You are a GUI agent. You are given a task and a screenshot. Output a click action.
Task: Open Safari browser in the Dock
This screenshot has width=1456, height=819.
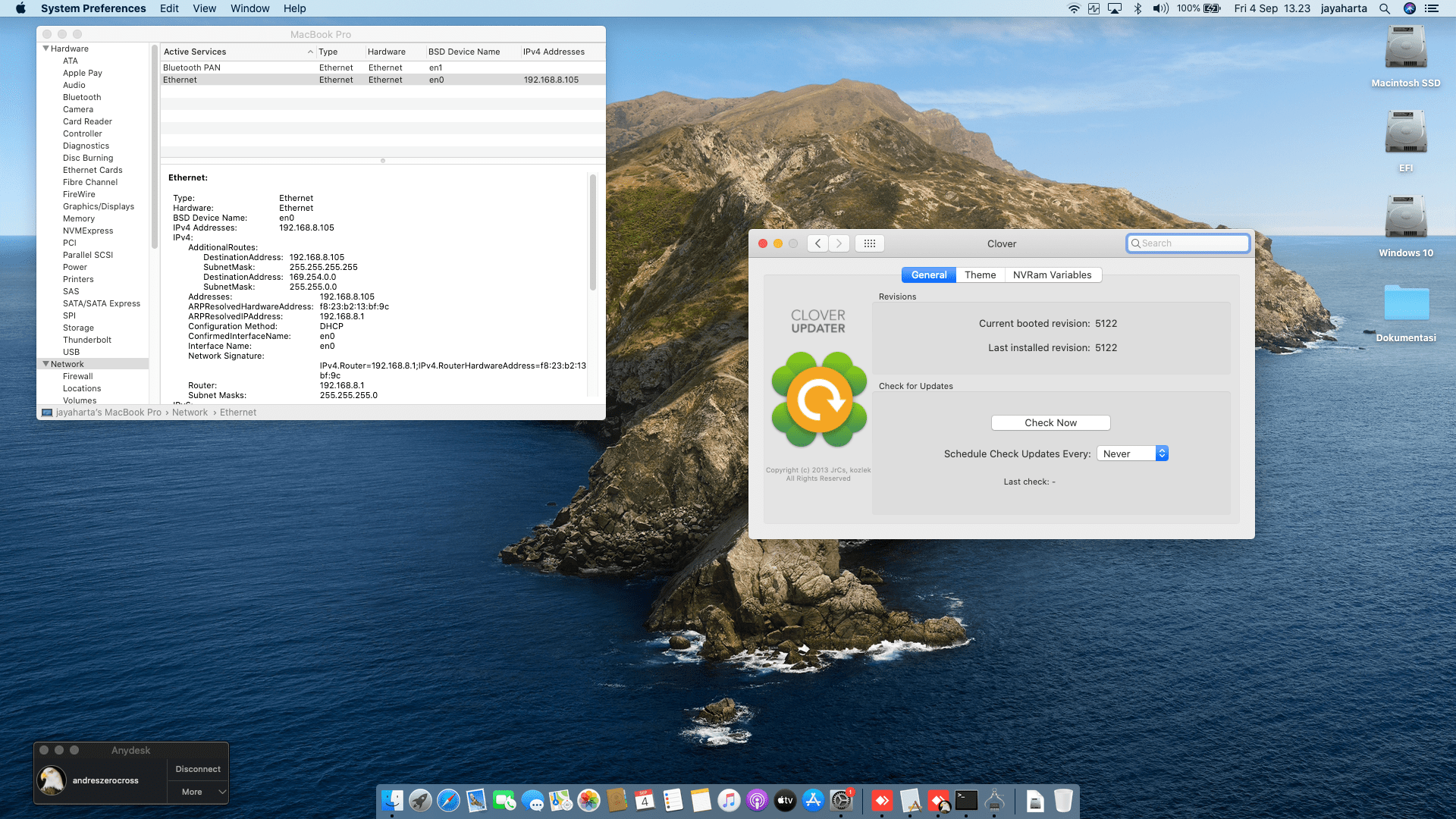448,800
